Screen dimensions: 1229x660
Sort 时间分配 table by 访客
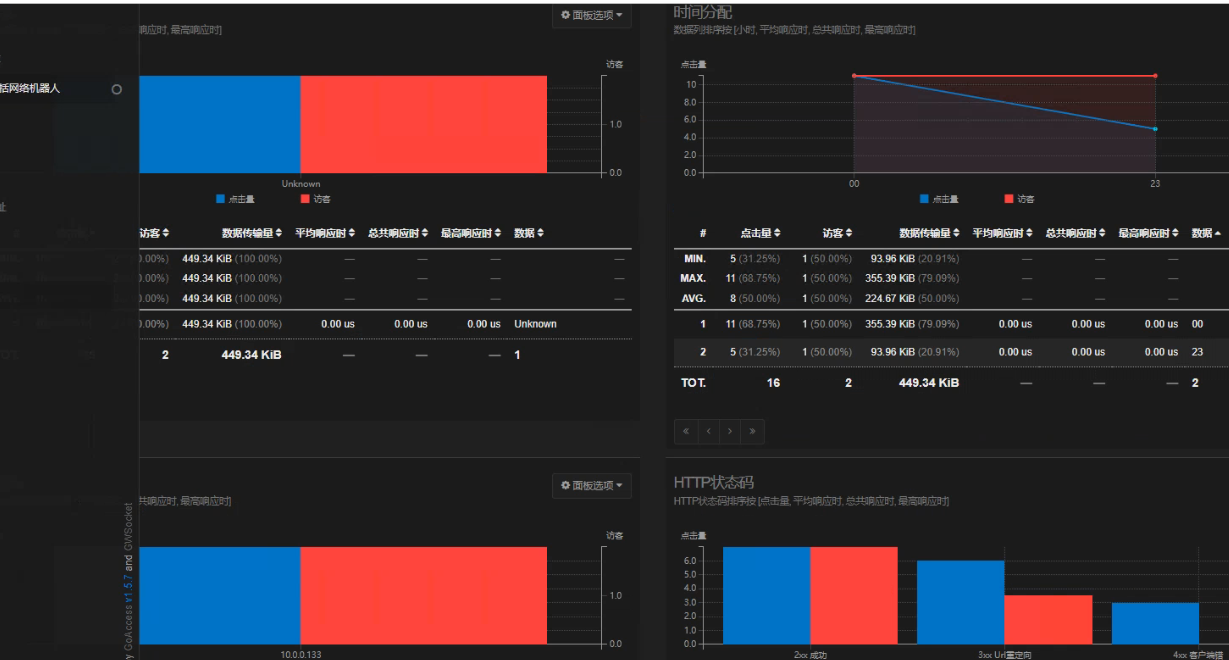coord(837,233)
